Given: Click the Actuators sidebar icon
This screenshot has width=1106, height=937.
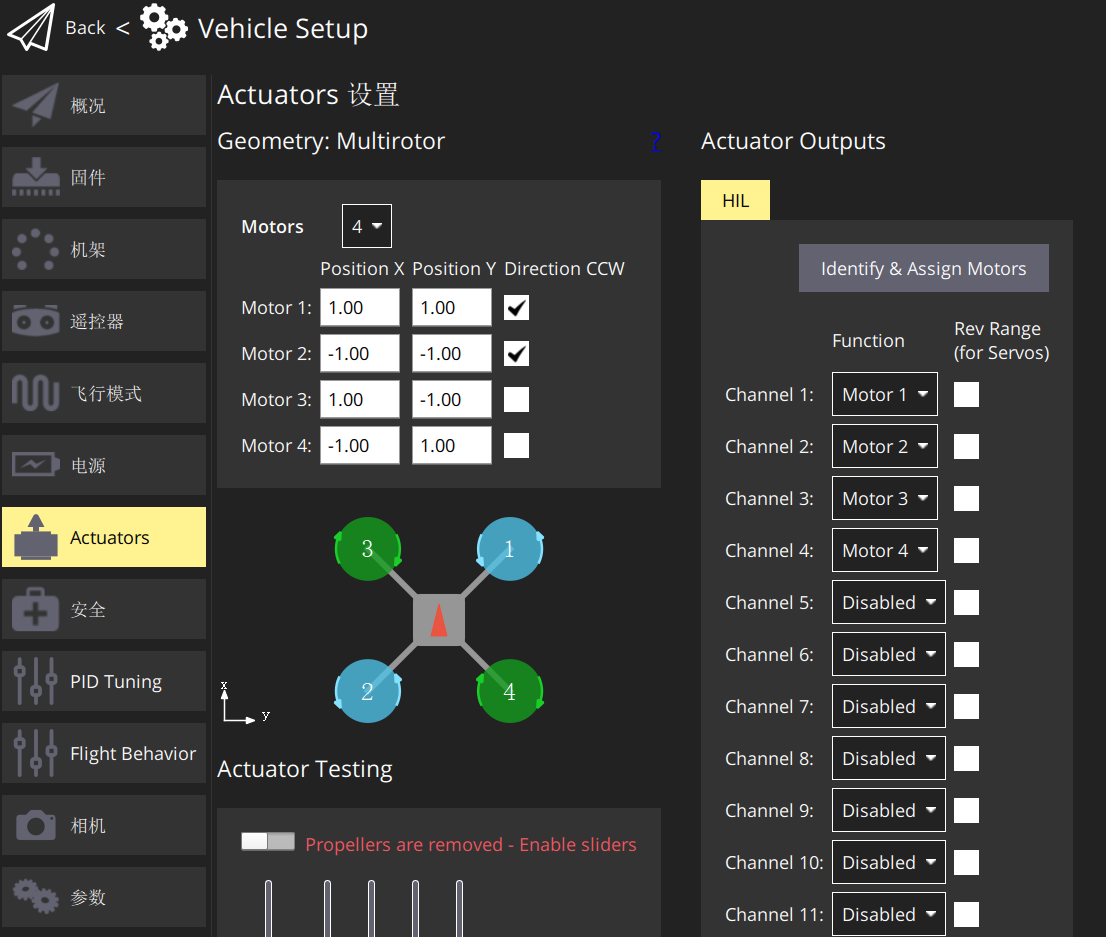Looking at the screenshot, I should pyautogui.click(x=35, y=537).
